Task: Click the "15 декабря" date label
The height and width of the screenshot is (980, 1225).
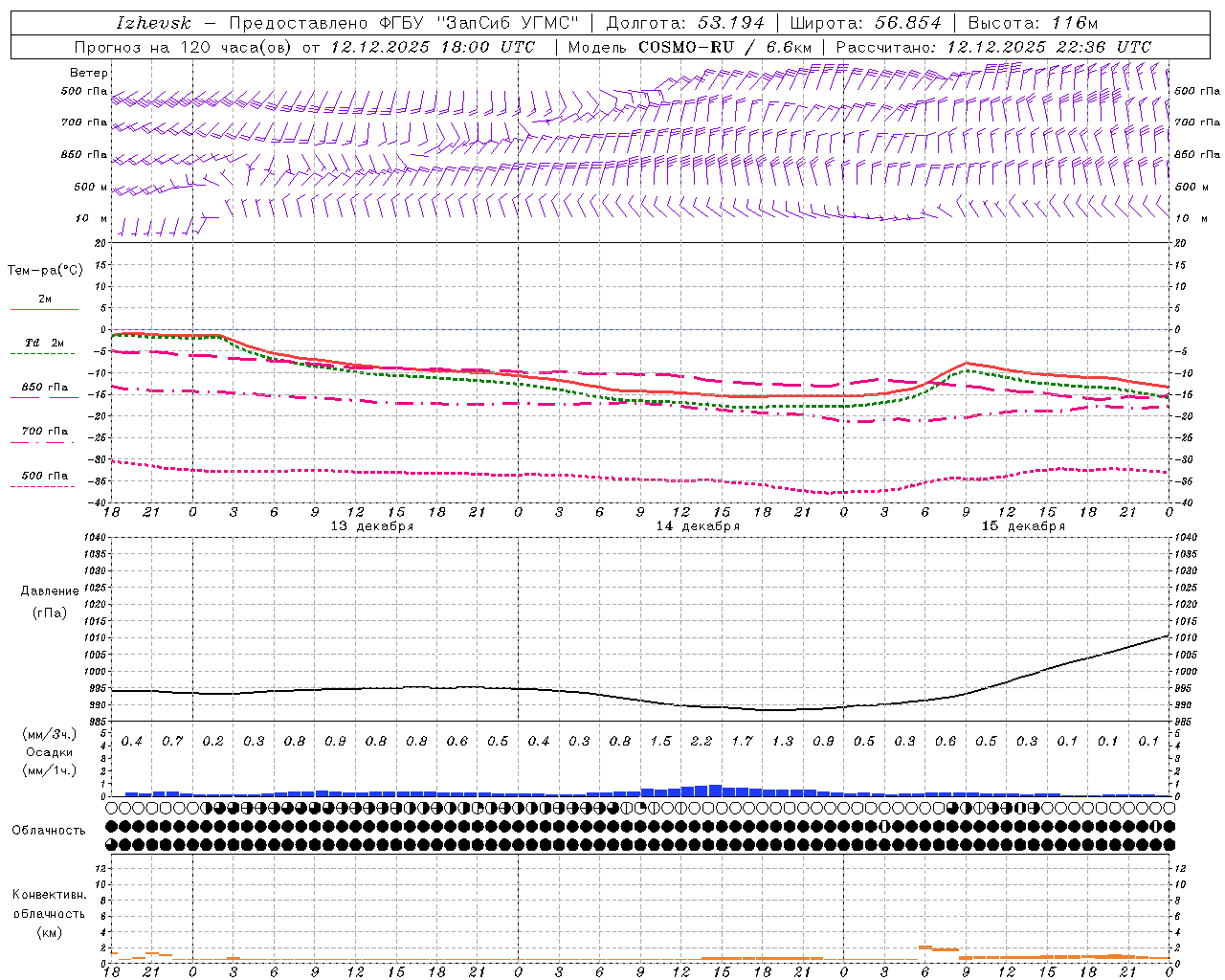Action: click(1023, 526)
